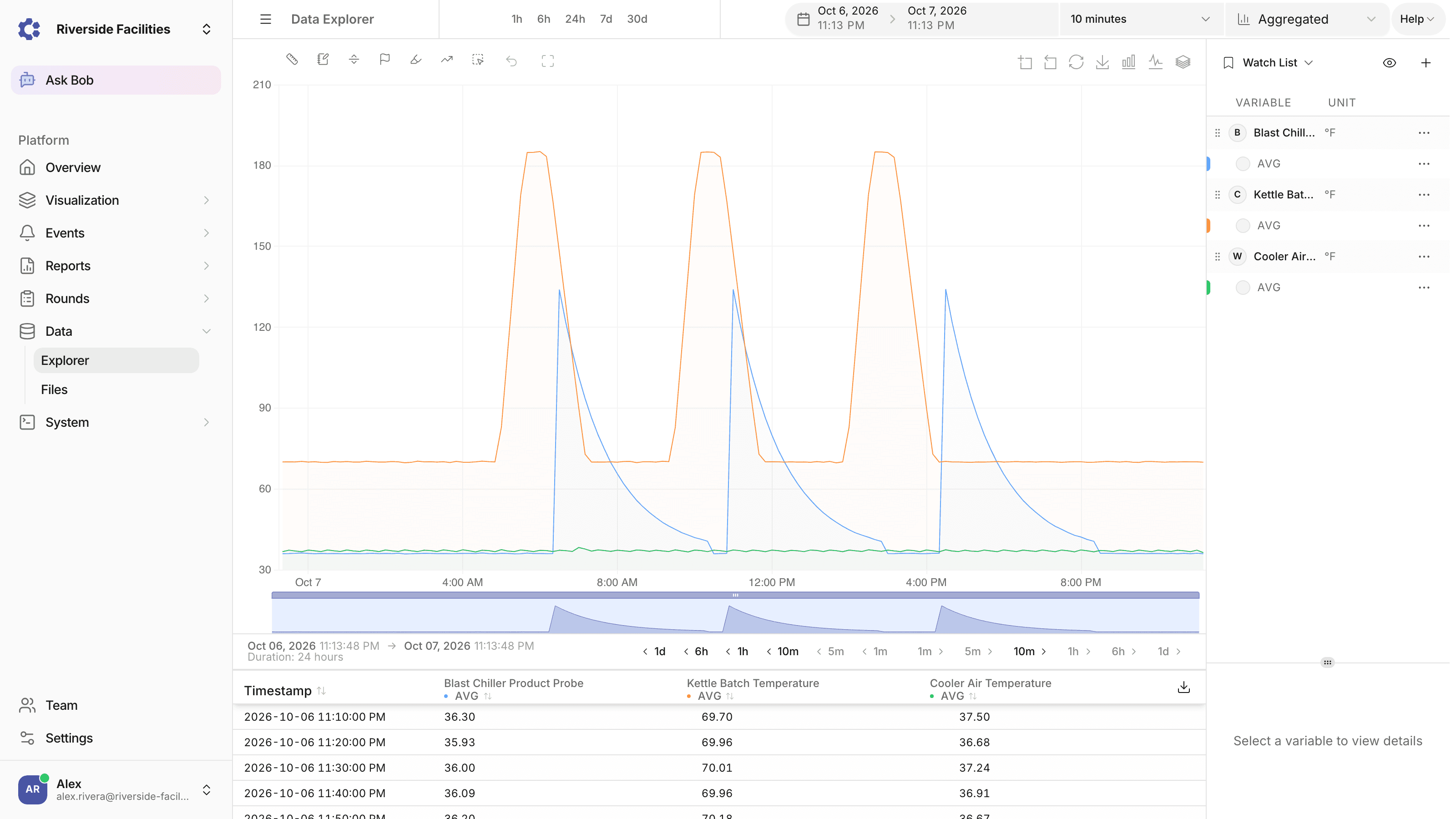Toggle watch list visibility eye
1456x819 pixels.
[x=1389, y=63]
